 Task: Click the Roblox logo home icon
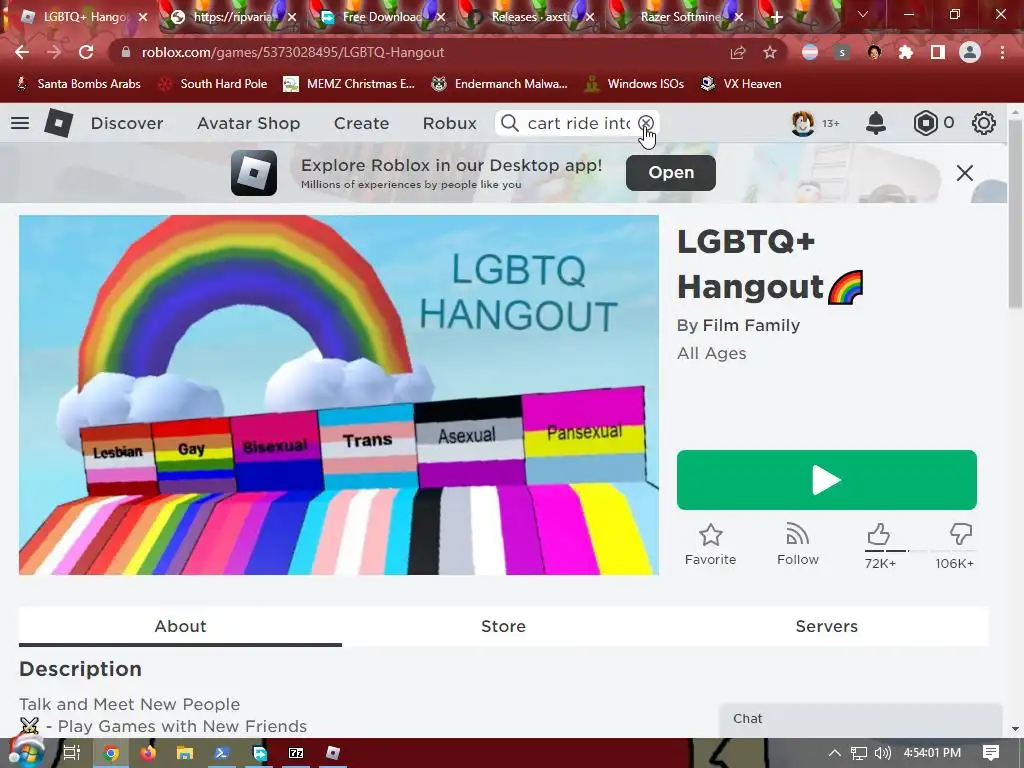click(x=58, y=123)
